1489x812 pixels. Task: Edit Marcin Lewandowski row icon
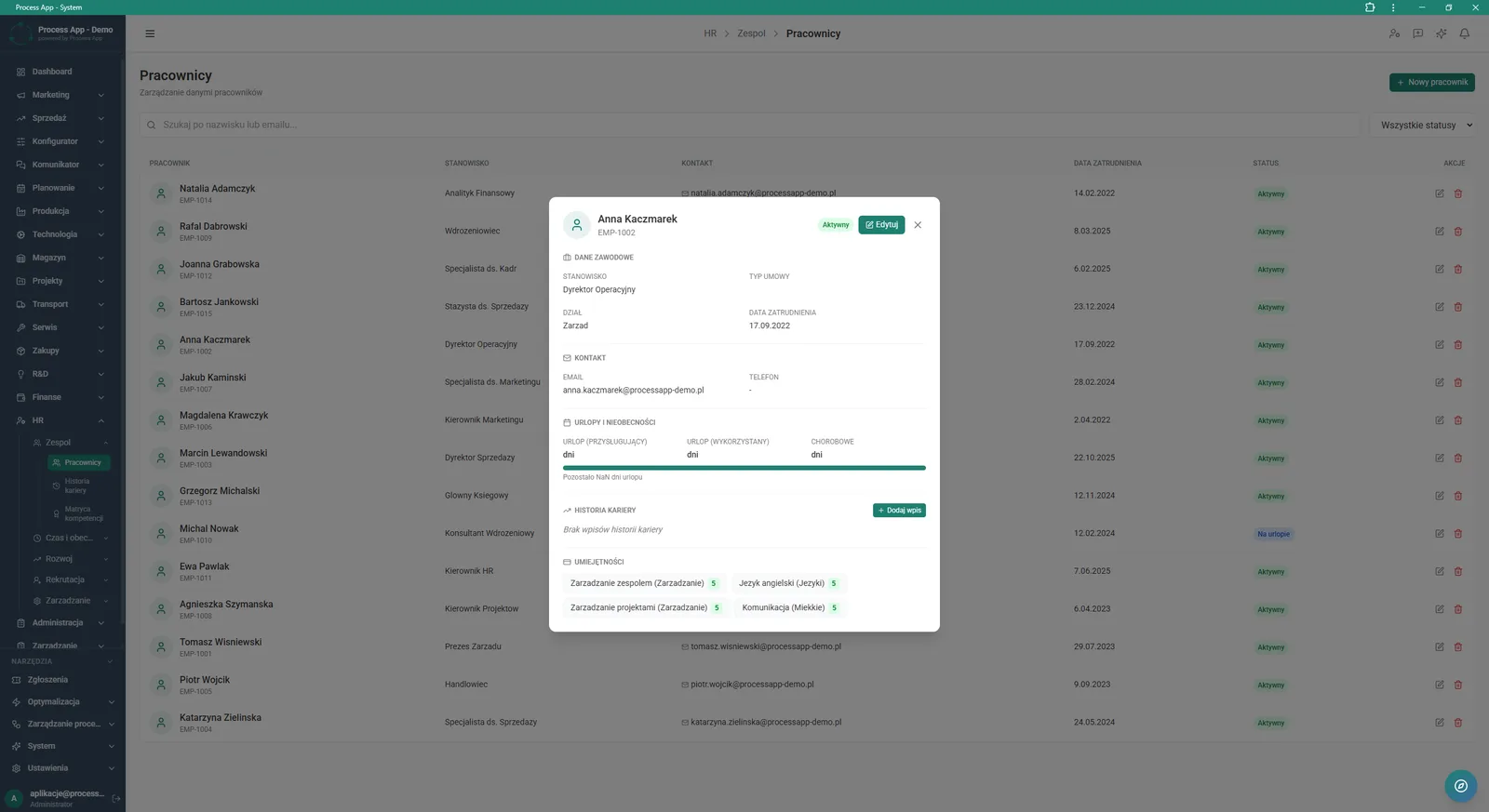pos(1440,458)
